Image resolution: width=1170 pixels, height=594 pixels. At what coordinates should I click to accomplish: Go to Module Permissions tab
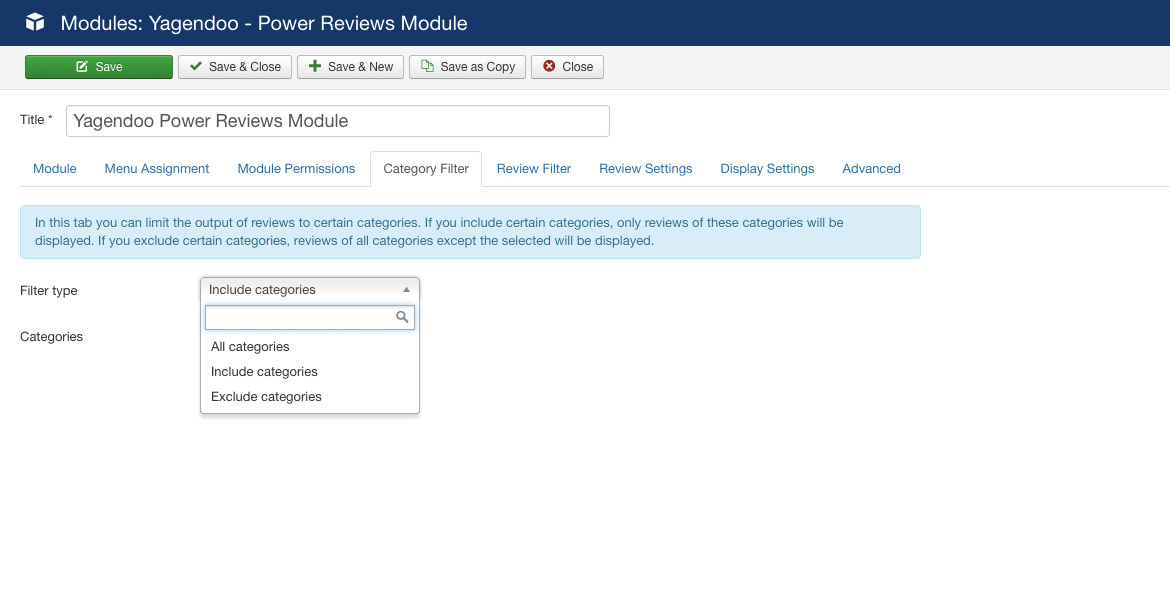pyautogui.click(x=296, y=169)
